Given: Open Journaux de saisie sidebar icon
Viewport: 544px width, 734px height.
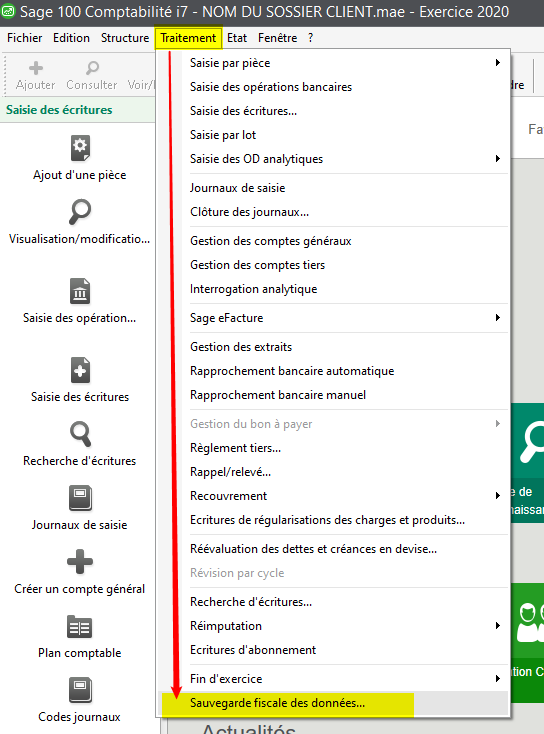Looking at the screenshot, I should coord(80,498).
